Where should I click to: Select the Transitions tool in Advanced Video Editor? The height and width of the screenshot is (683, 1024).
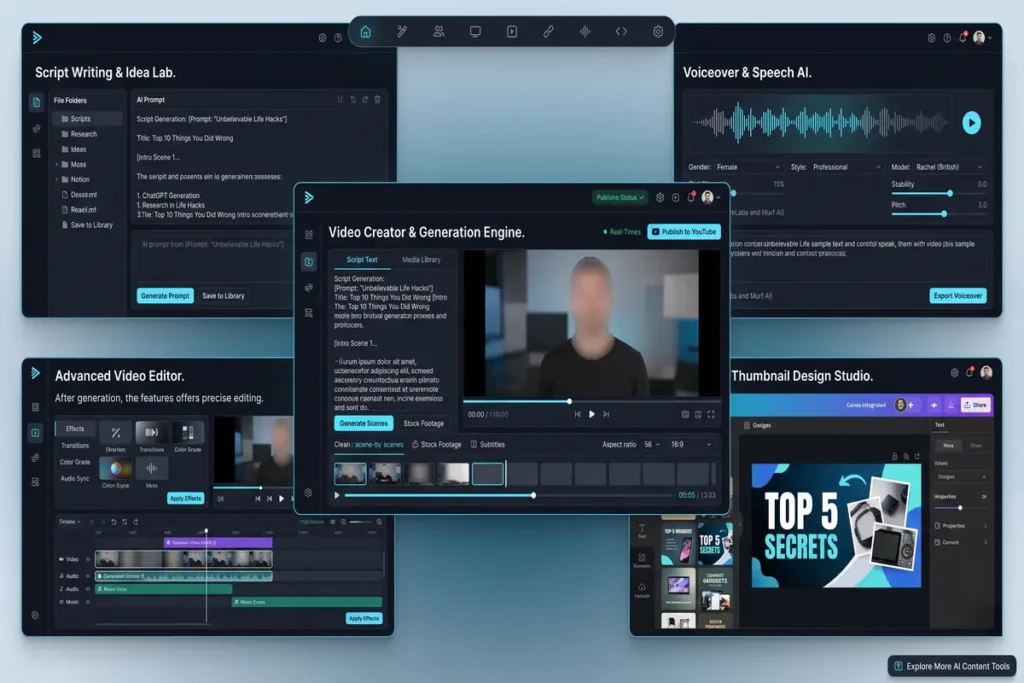click(151, 434)
